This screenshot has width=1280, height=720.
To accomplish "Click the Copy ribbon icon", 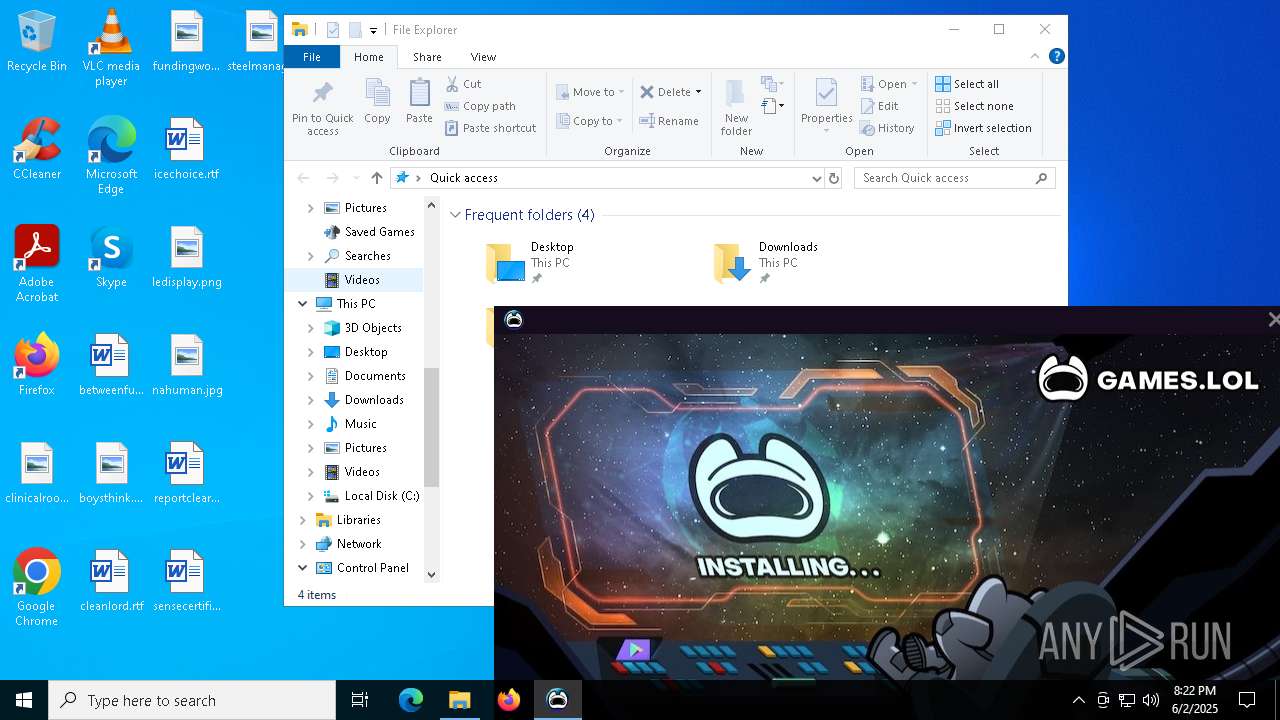I will pos(377,102).
